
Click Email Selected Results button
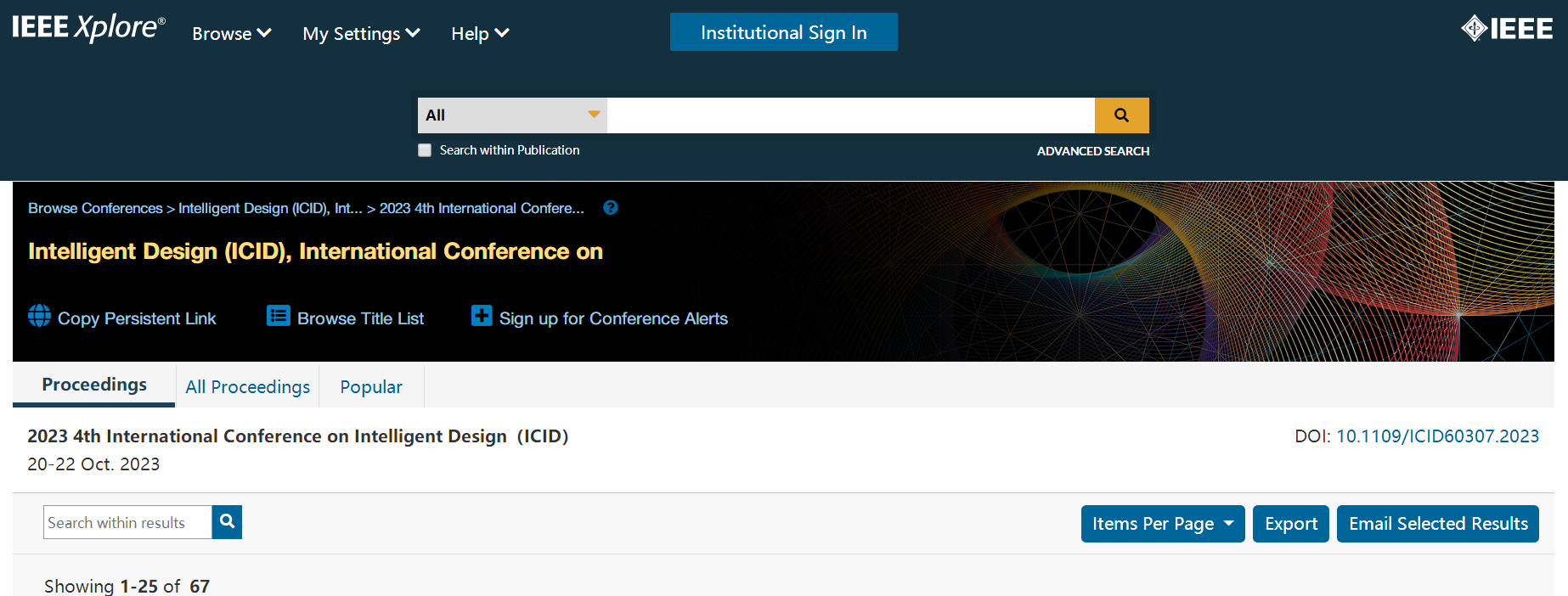1438,524
